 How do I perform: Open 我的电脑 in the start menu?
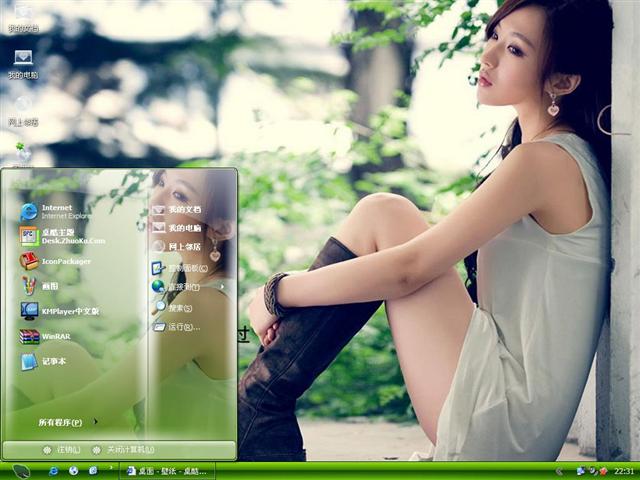click(x=177, y=228)
